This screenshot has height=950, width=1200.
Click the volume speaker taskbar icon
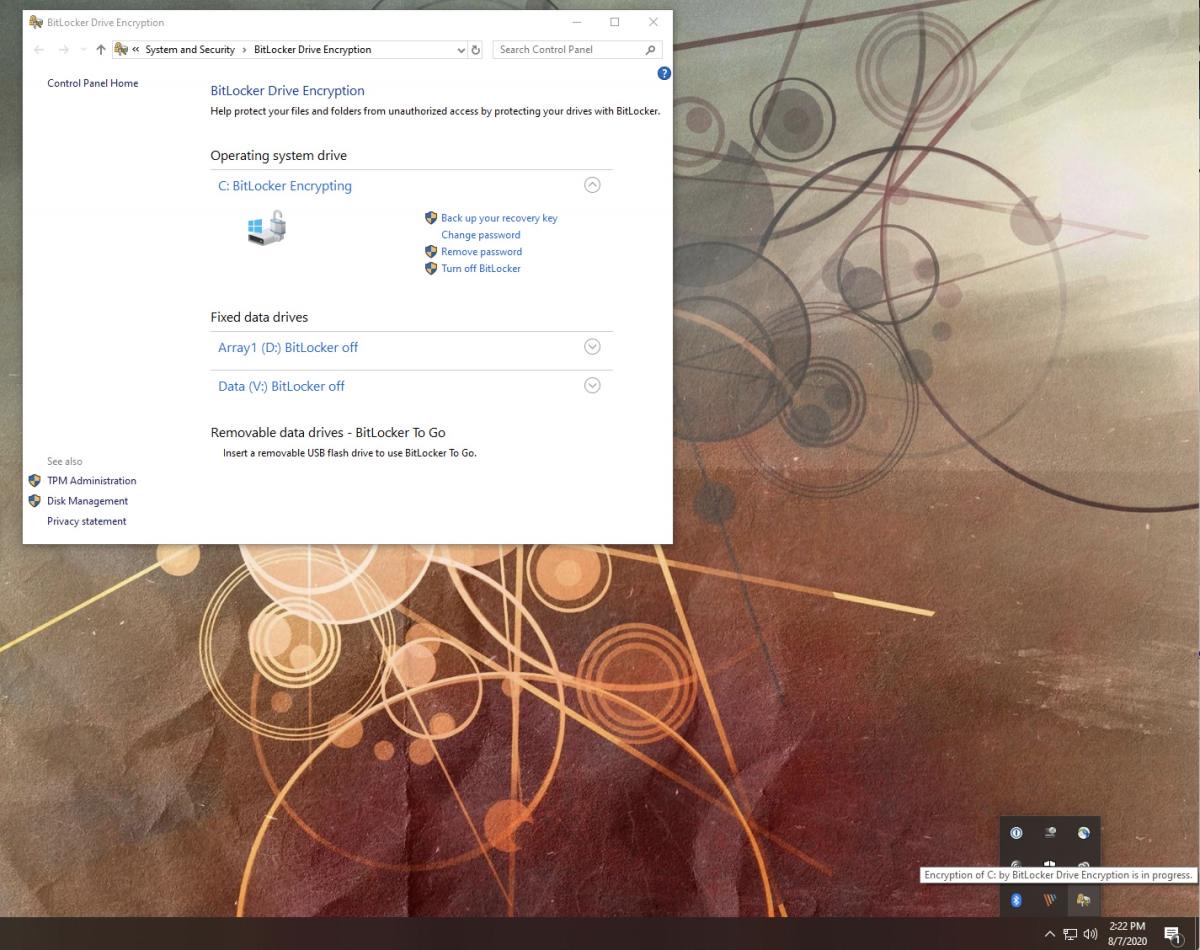click(x=1090, y=934)
